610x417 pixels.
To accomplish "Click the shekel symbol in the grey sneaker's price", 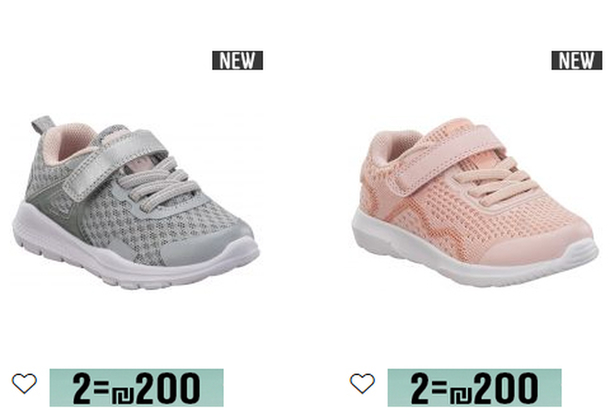I will tap(123, 394).
